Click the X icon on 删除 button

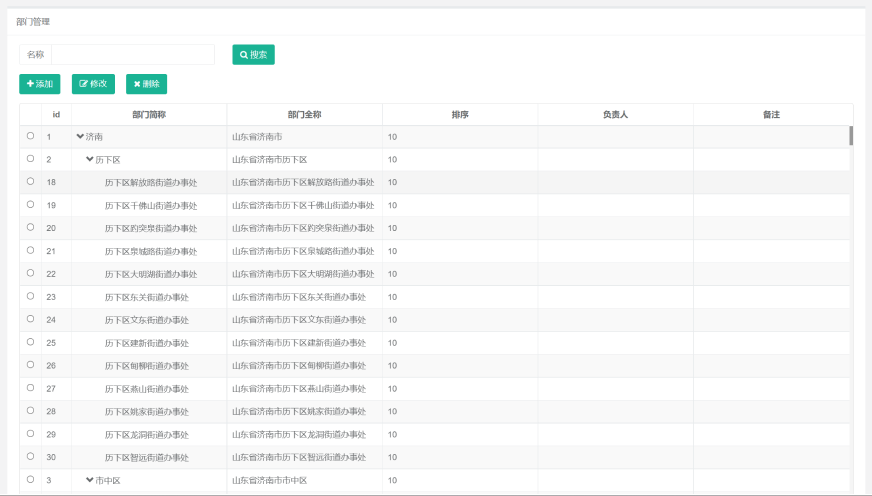tap(137, 84)
